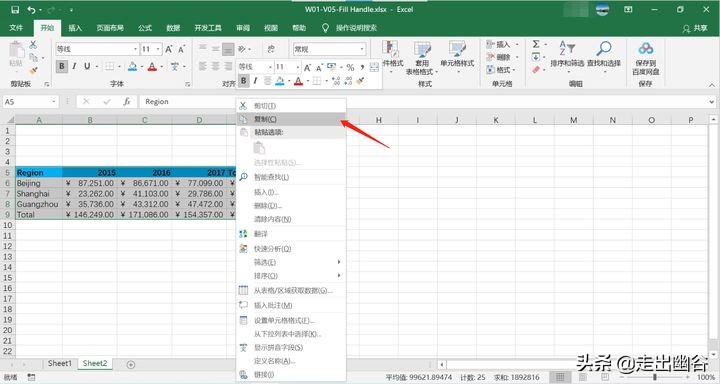720x384 pixels.
Task: Click font color swatch in mini toolbar
Action: 298,81
